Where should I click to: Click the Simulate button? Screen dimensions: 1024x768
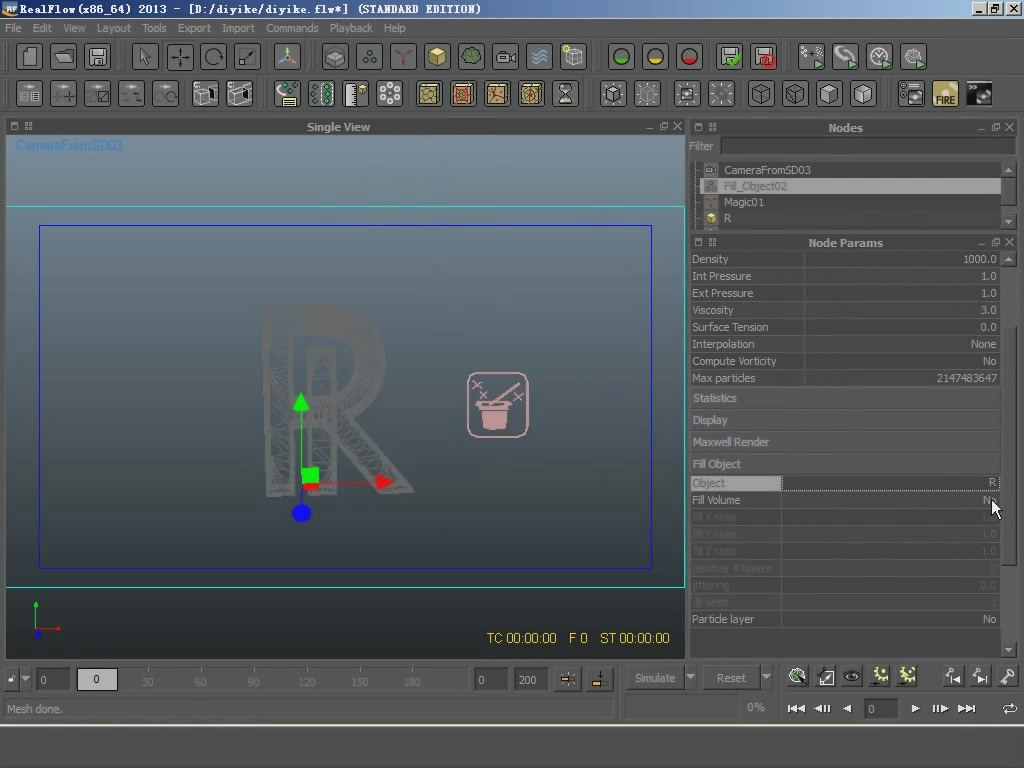pos(655,678)
